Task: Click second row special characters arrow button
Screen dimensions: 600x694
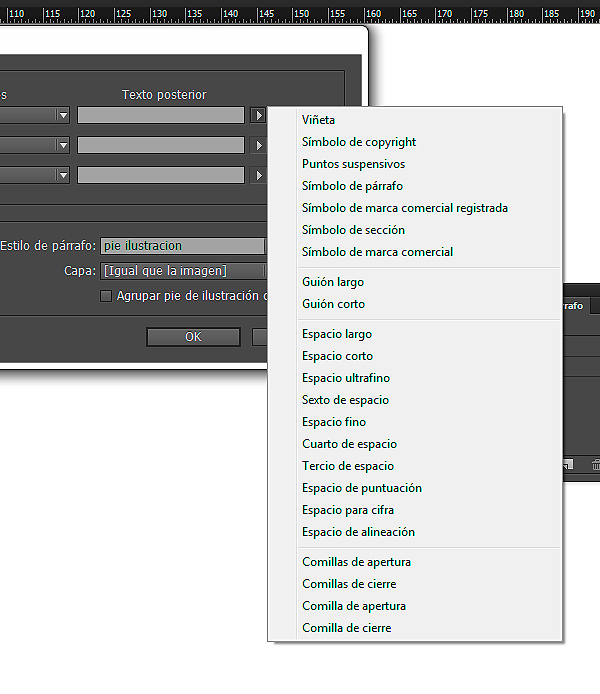Action: point(258,145)
